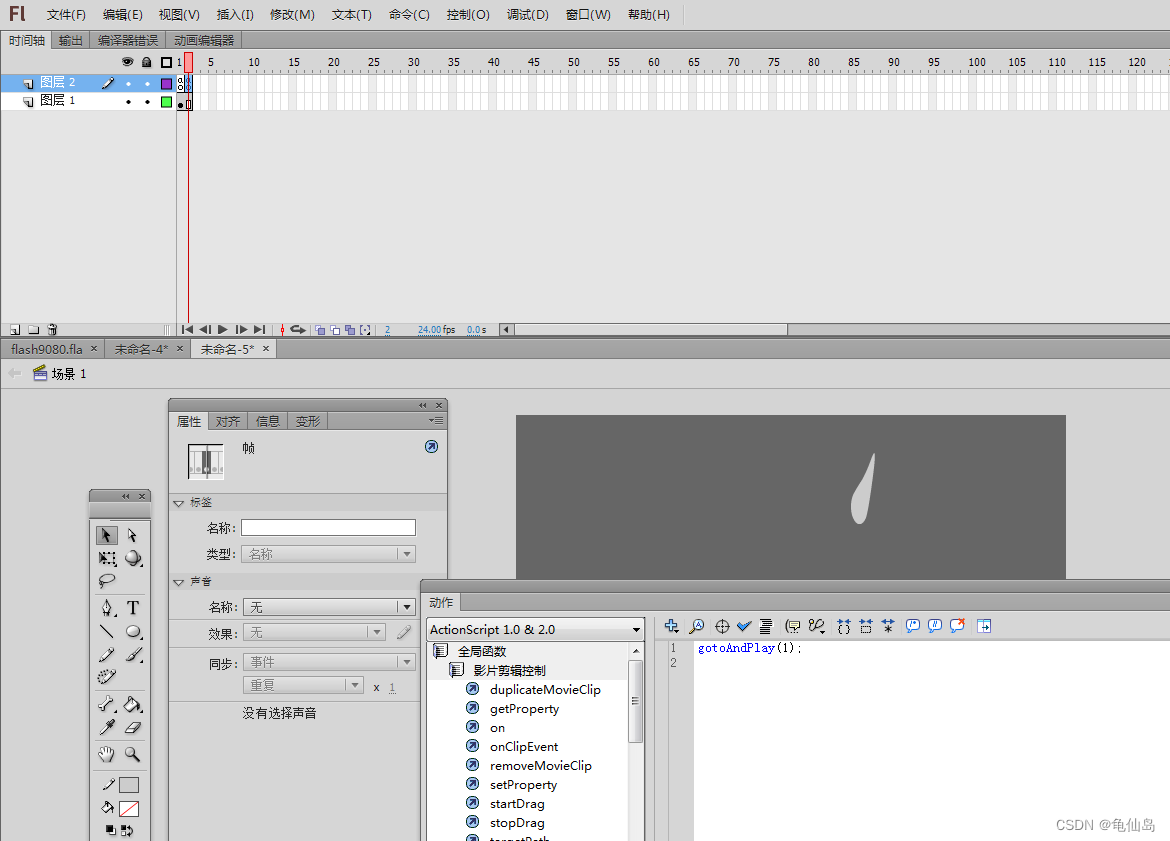Screen dimensions: 1170x841
Task: Select the white arrow Subselection tool
Action: [x=132, y=535]
